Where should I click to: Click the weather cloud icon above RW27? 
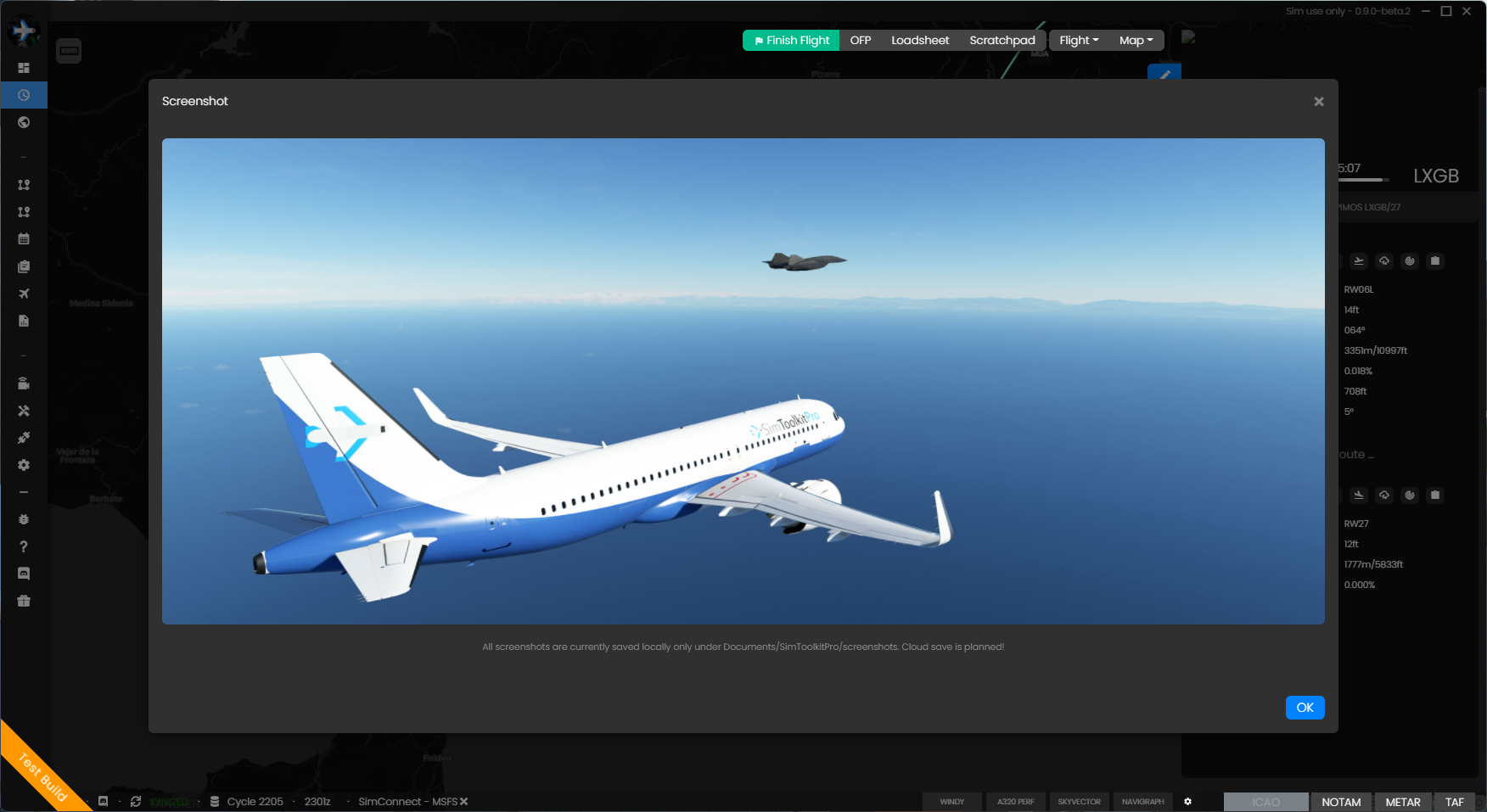pyautogui.click(x=1384, y=496)
